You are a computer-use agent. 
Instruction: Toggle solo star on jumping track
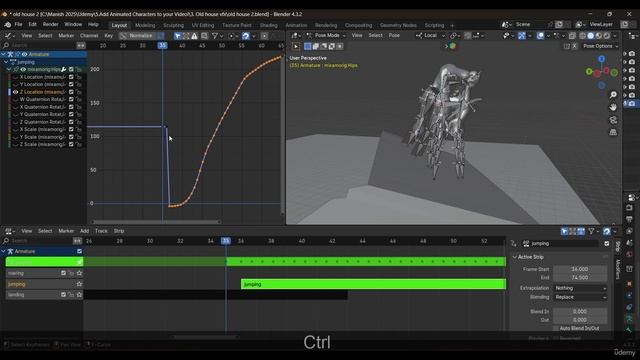tap(79, 284)
